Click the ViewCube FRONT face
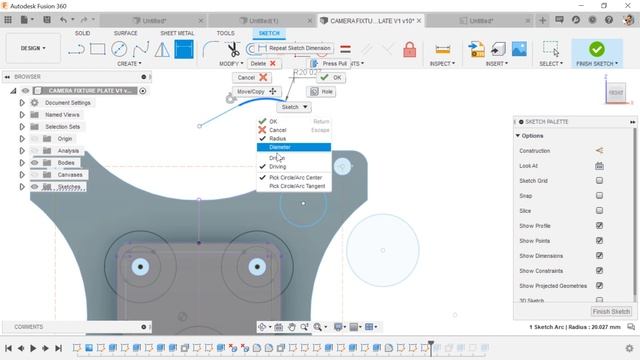The width and height of the screenshot is (640, 360). (x=616, y=92)
